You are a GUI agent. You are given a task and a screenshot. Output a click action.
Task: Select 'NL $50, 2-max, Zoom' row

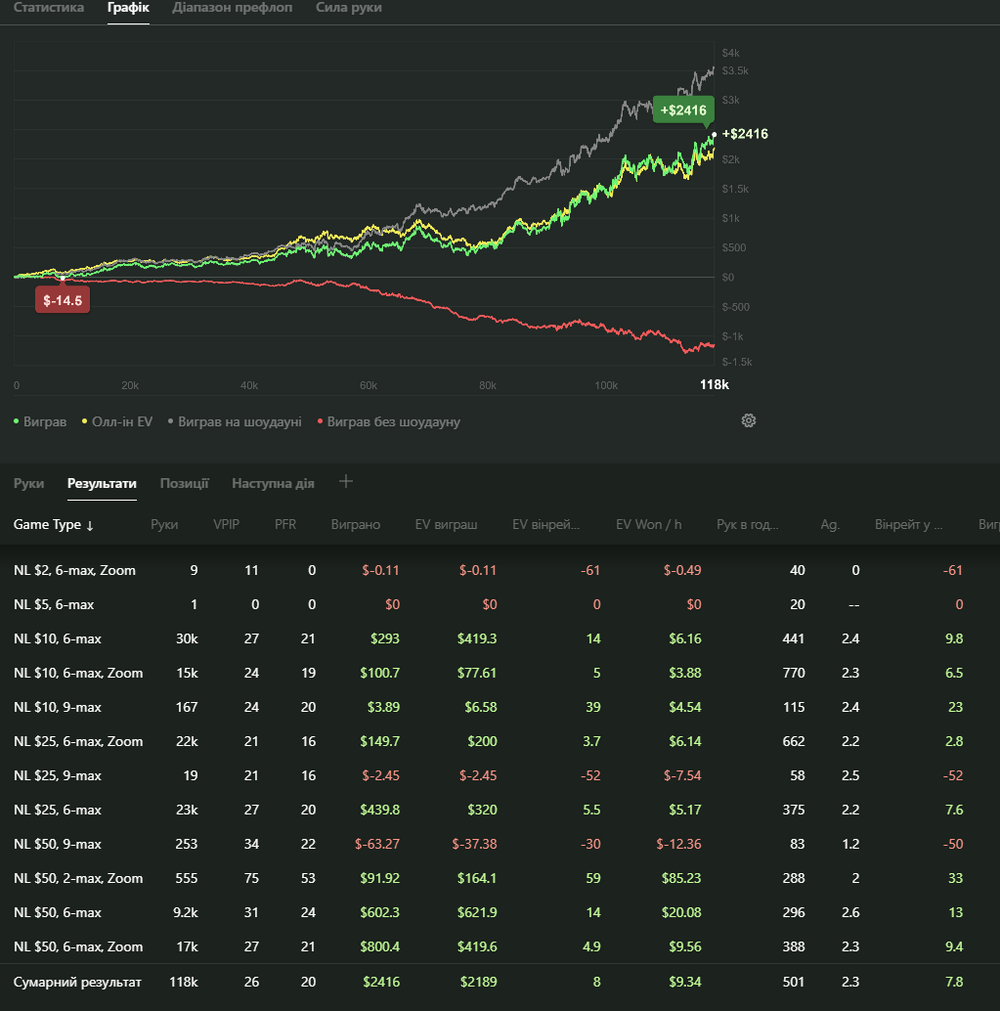(78, 878)
